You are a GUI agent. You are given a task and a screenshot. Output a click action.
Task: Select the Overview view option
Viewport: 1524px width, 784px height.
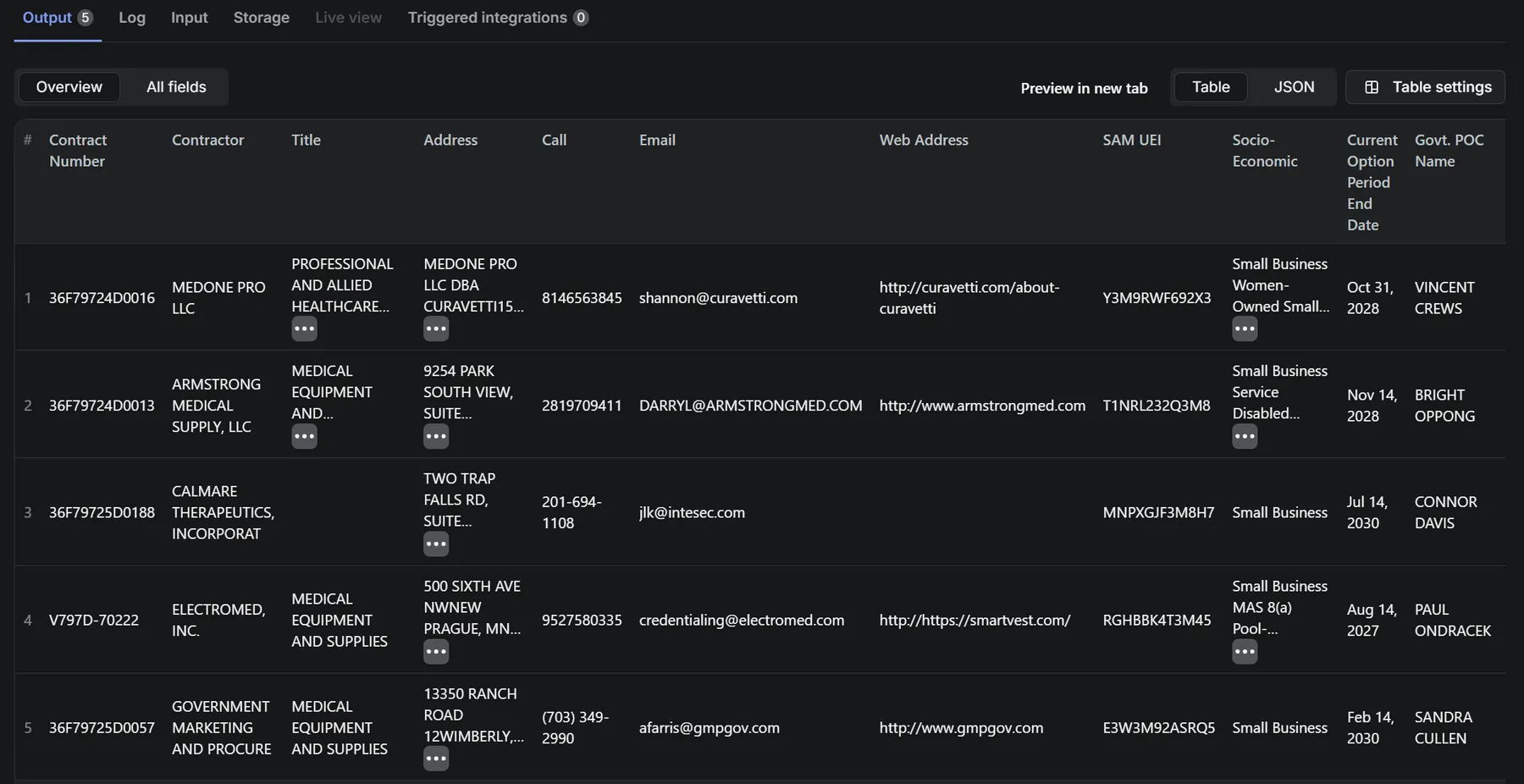coord(69,87)
